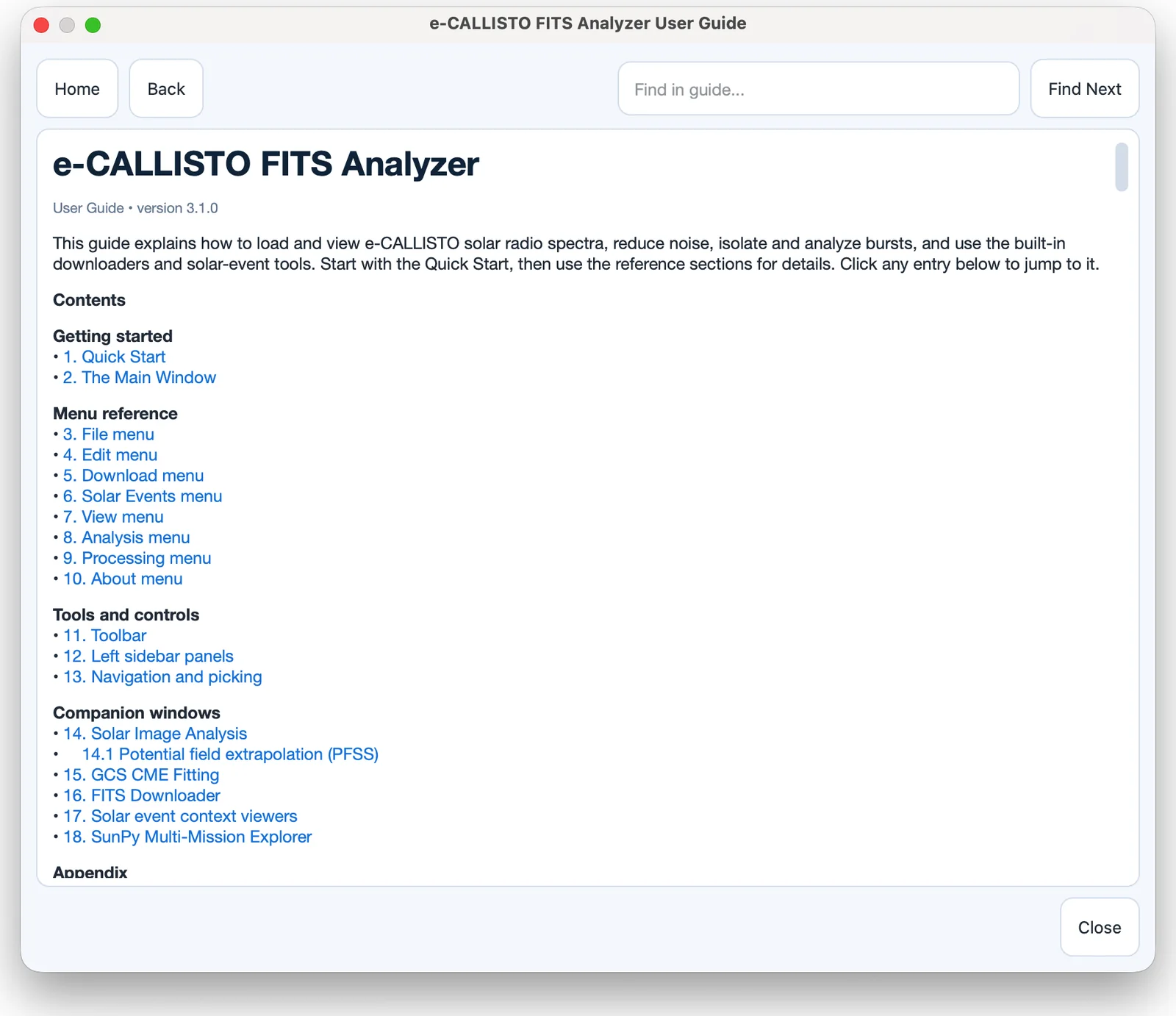The width and height of the screenshot is (1176, 1016).
Task: Jump to 6. Solar Events menu
Action: point(143,496)
